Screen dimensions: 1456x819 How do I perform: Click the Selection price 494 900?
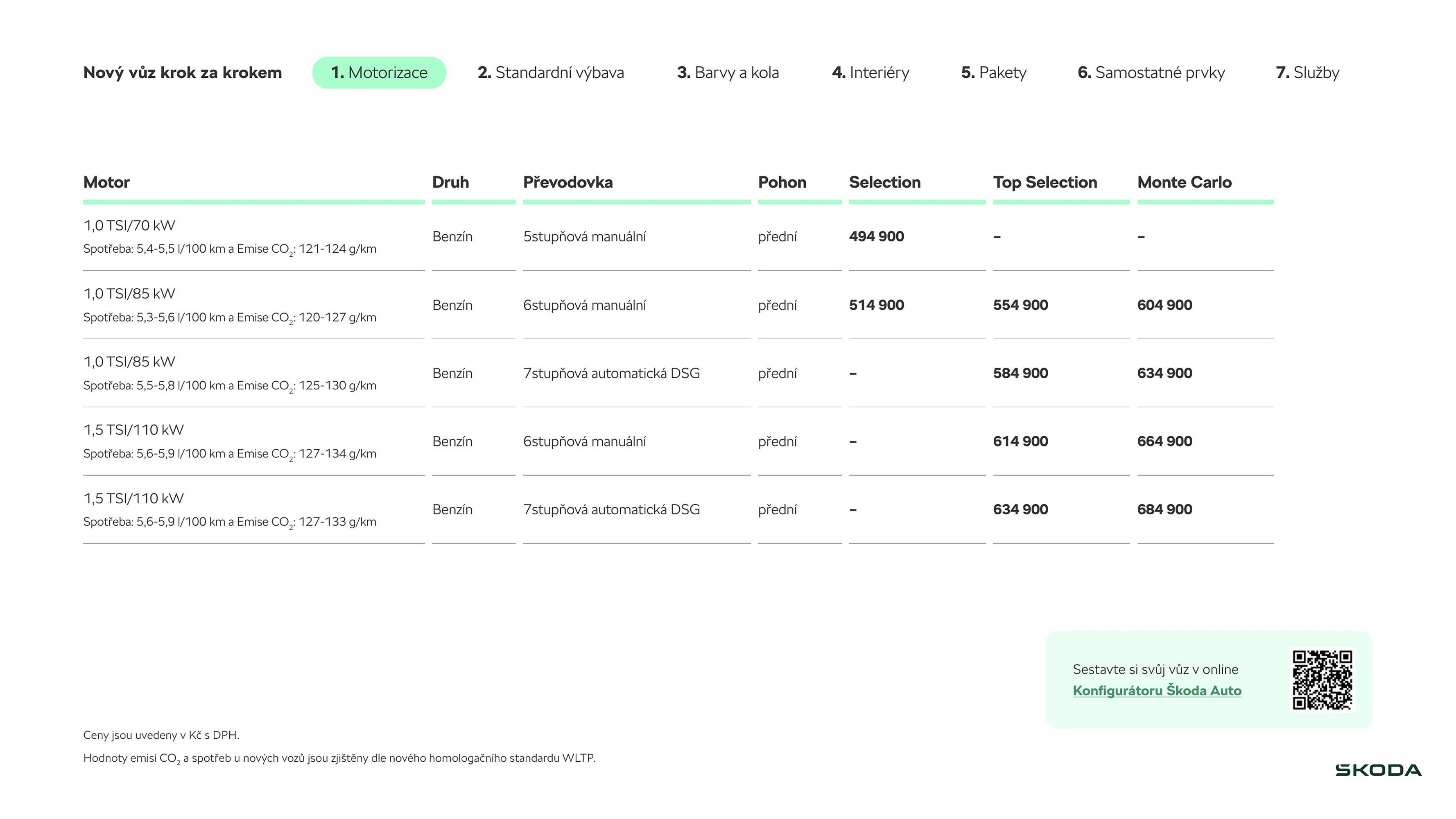click(x=876, y=236)
